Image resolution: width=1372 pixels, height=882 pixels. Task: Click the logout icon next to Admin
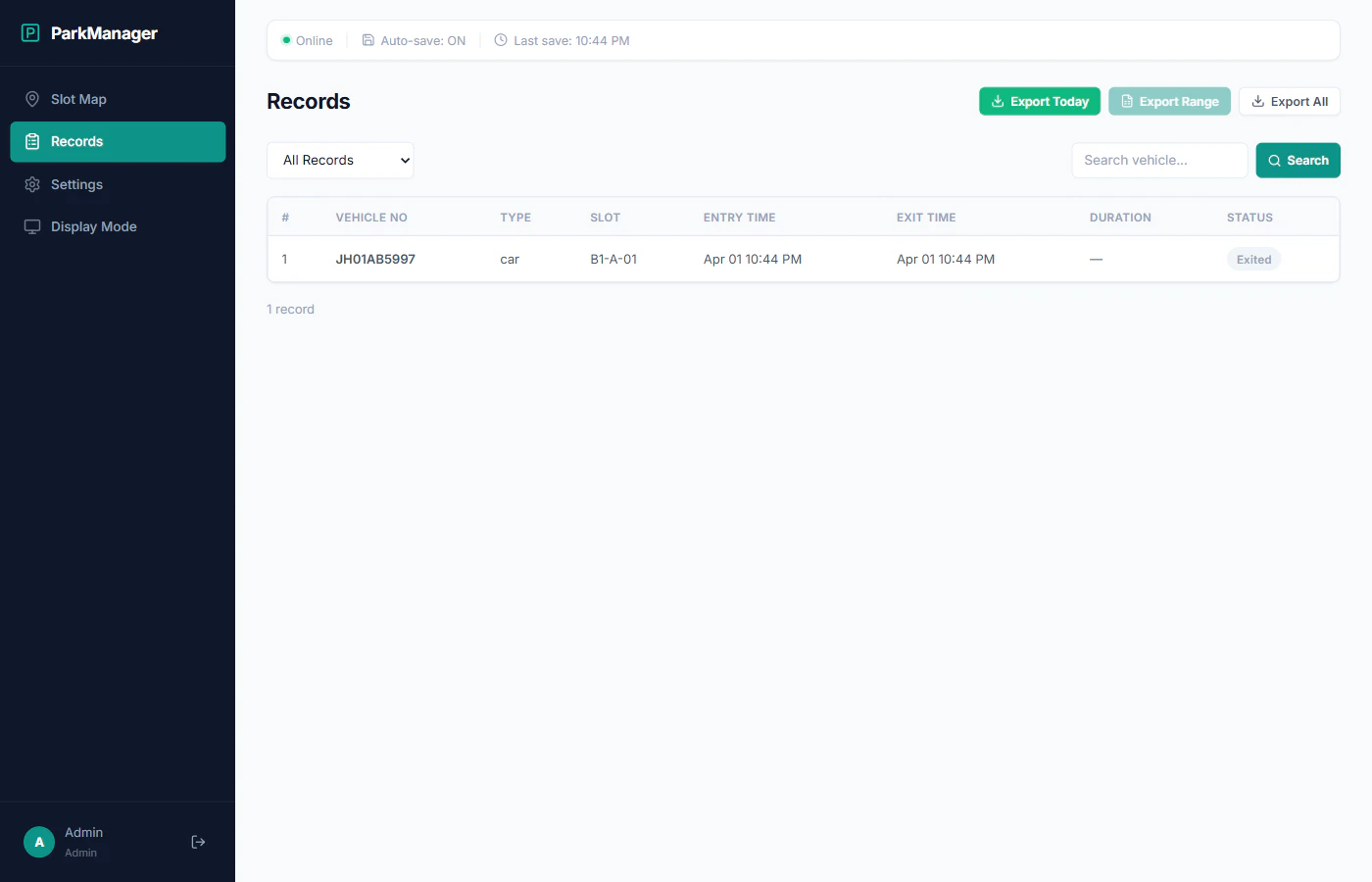tap(198, 842)
